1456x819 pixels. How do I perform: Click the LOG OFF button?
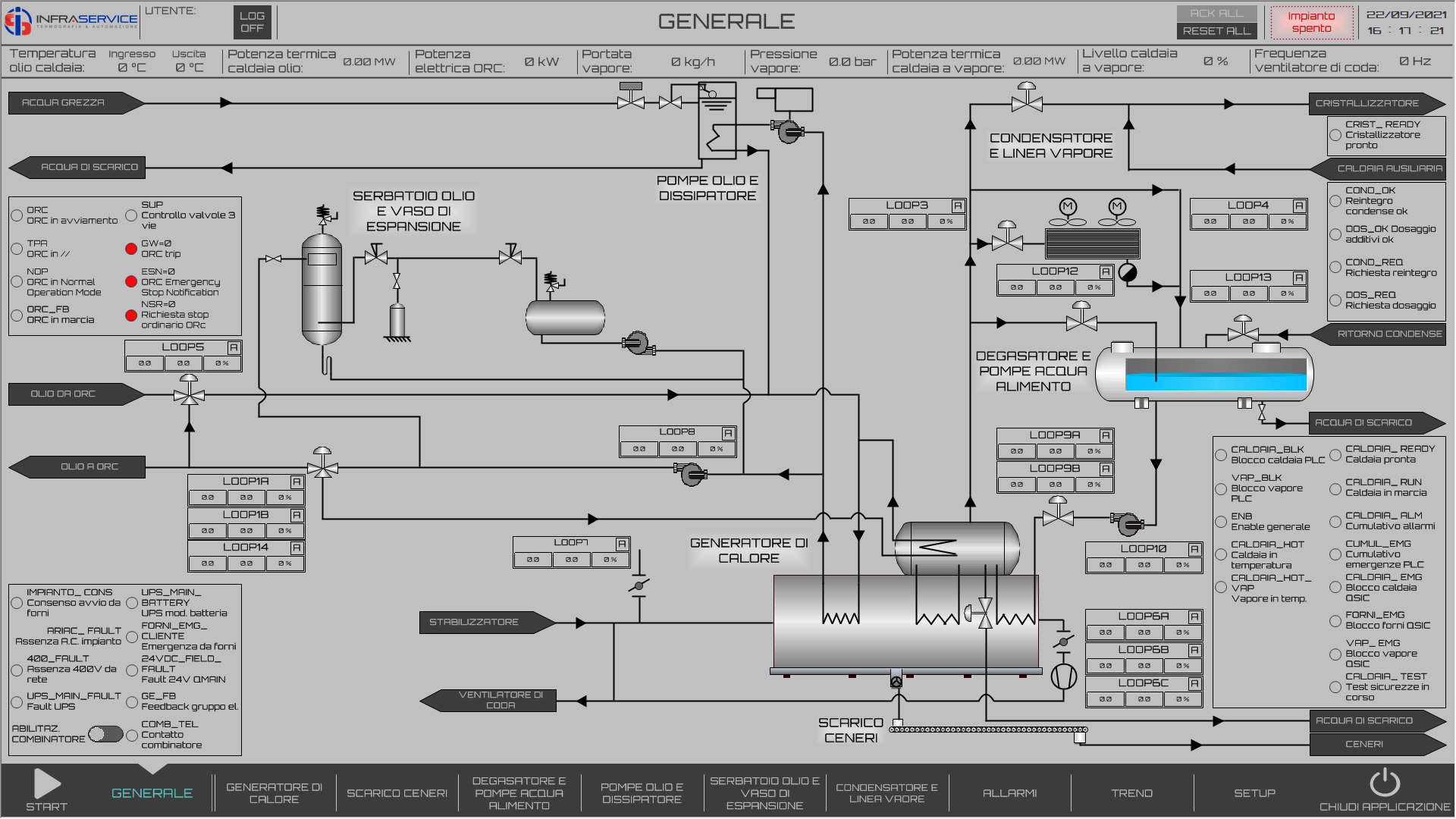(x=253, y=21)
